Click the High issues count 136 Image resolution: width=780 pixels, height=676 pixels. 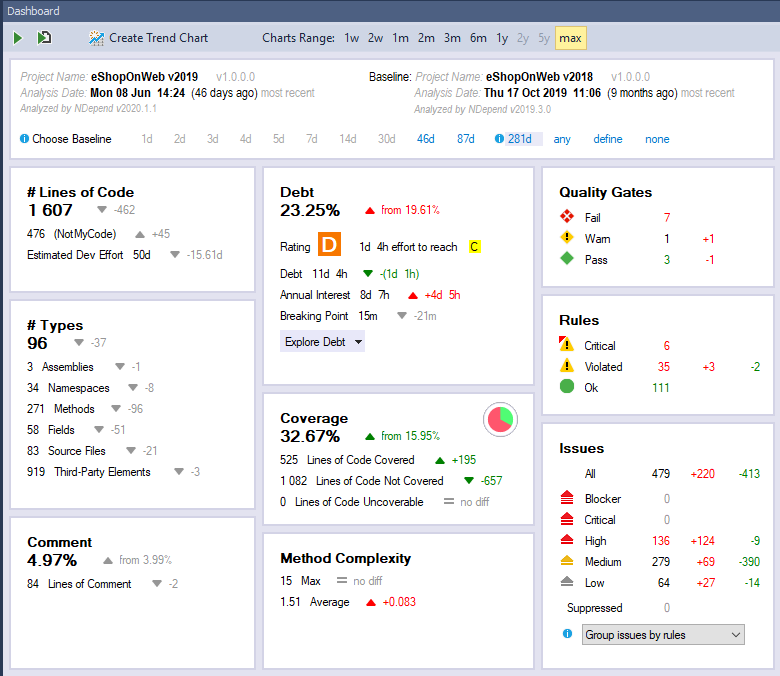pyautogui.click(x=660, y=541)
